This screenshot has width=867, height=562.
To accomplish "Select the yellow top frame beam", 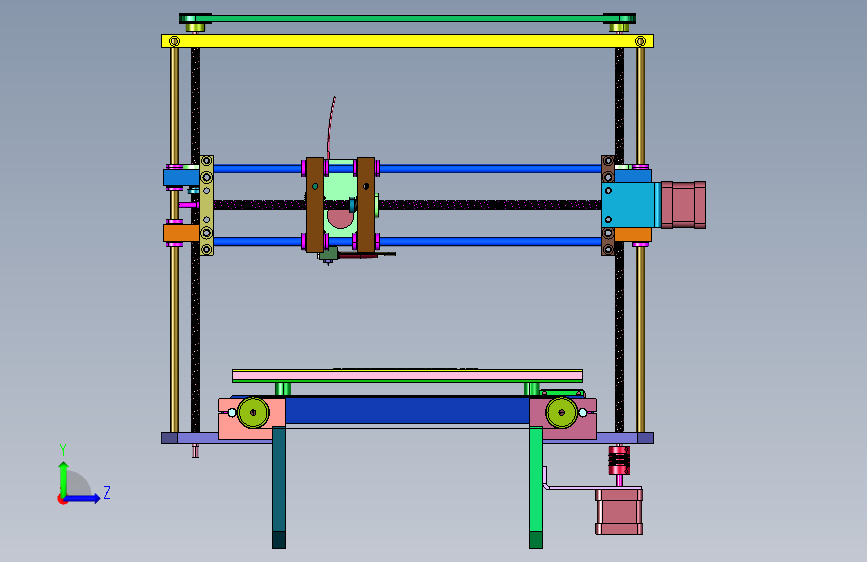I will tap(407, 41).
